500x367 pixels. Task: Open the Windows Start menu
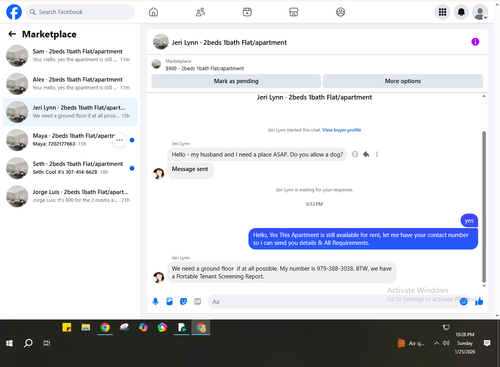point(9,343)
